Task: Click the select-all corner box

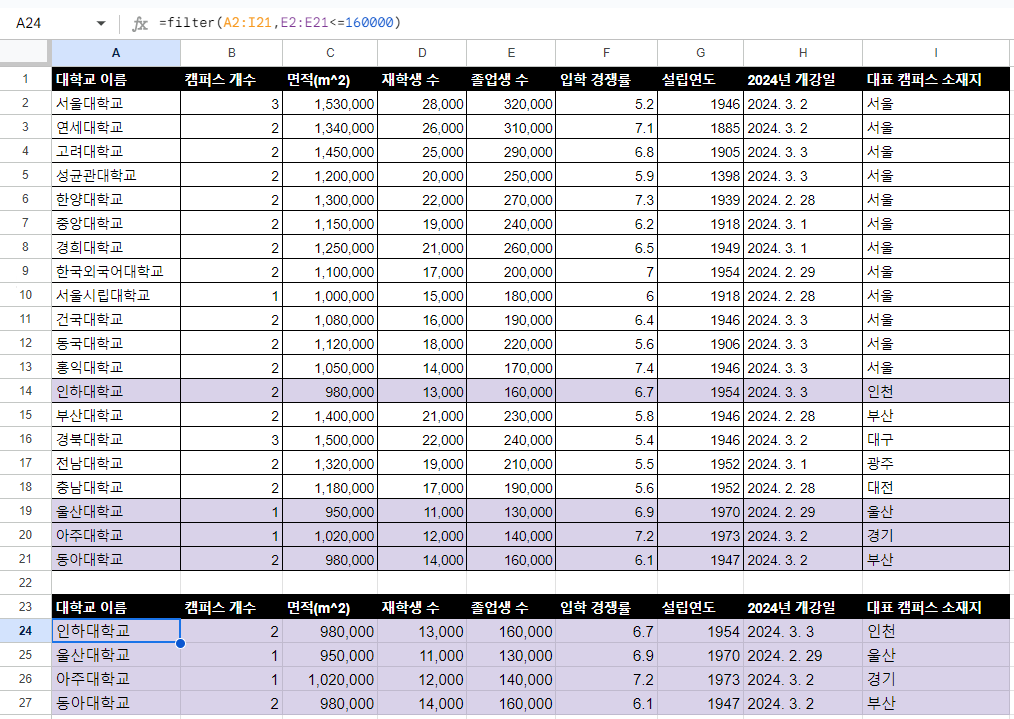Action: click(25, 53)
